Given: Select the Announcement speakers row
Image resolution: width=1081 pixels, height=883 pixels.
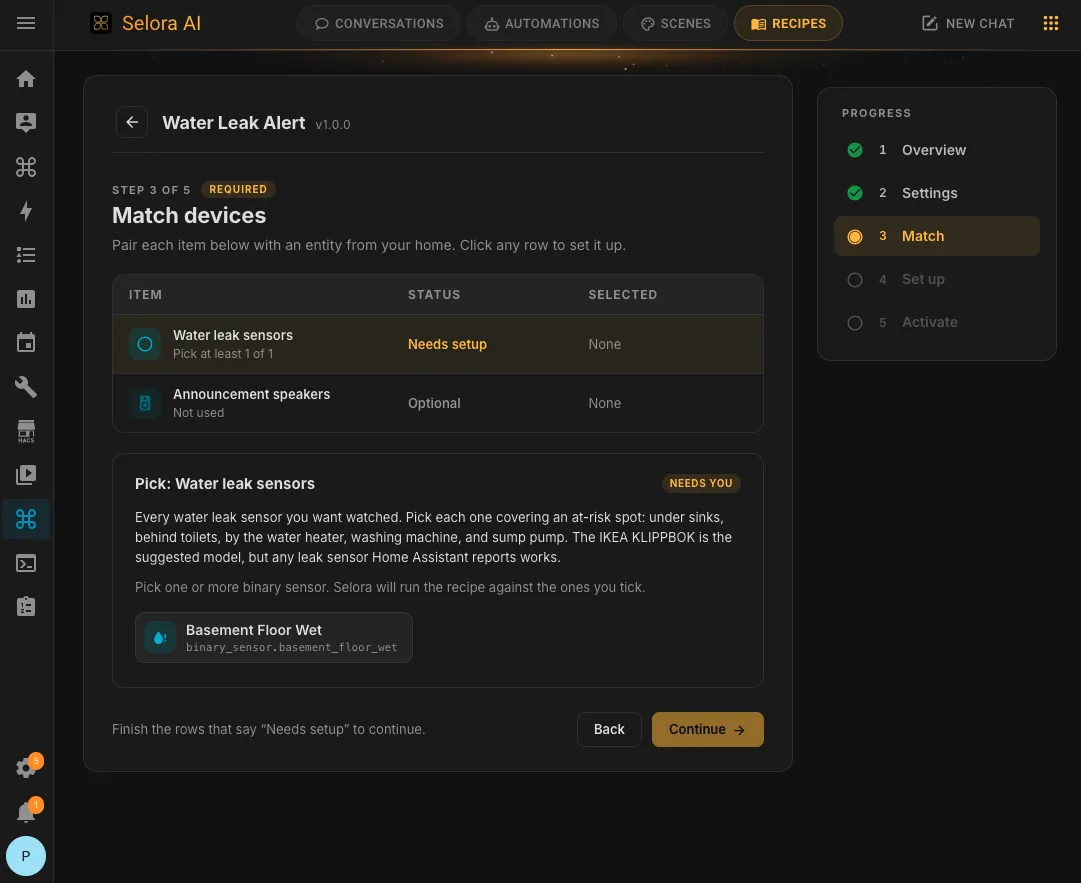Looking at the screenshot, I should coord(438,403).
